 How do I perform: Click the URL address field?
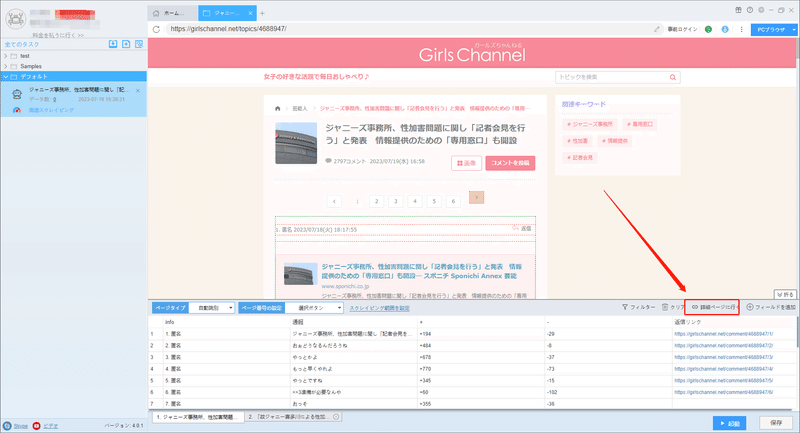(x=408, y=29)
